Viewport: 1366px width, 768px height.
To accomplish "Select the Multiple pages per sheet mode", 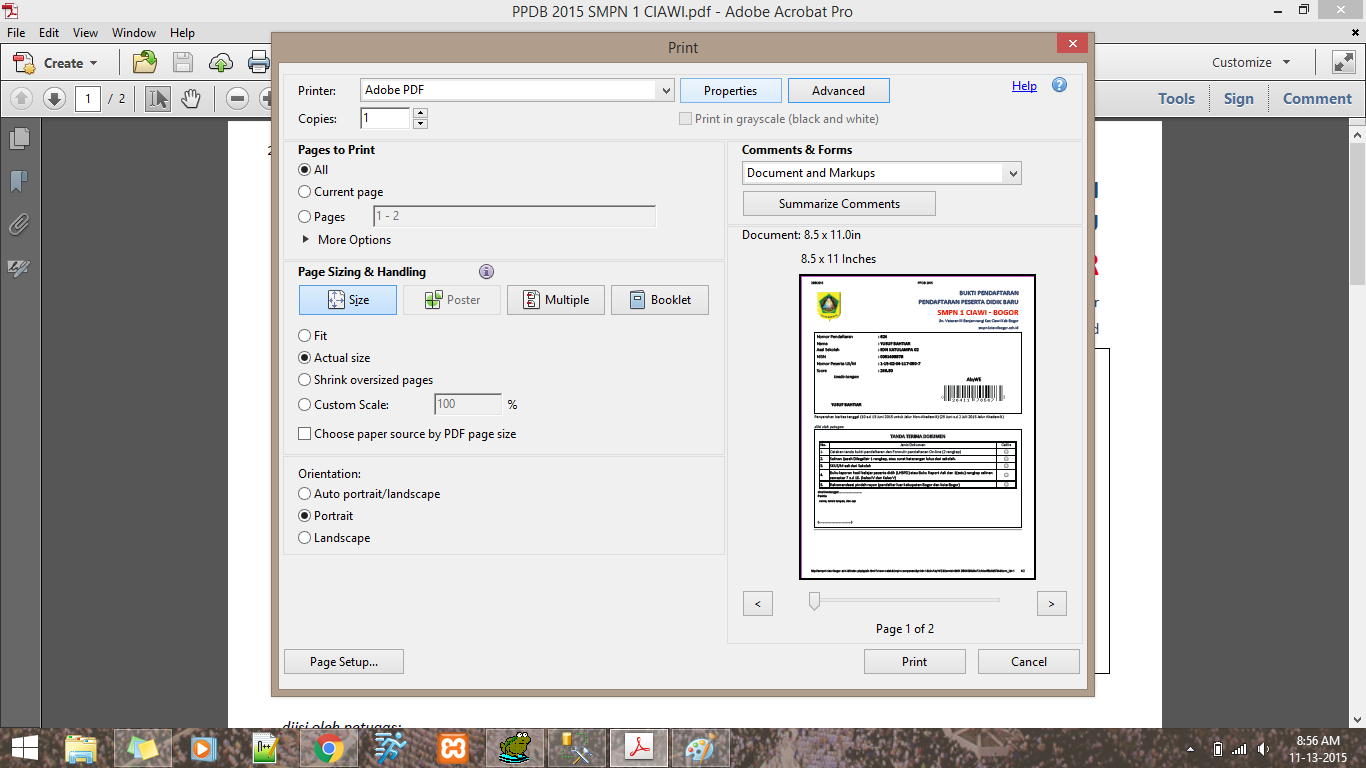I will 555,299.
